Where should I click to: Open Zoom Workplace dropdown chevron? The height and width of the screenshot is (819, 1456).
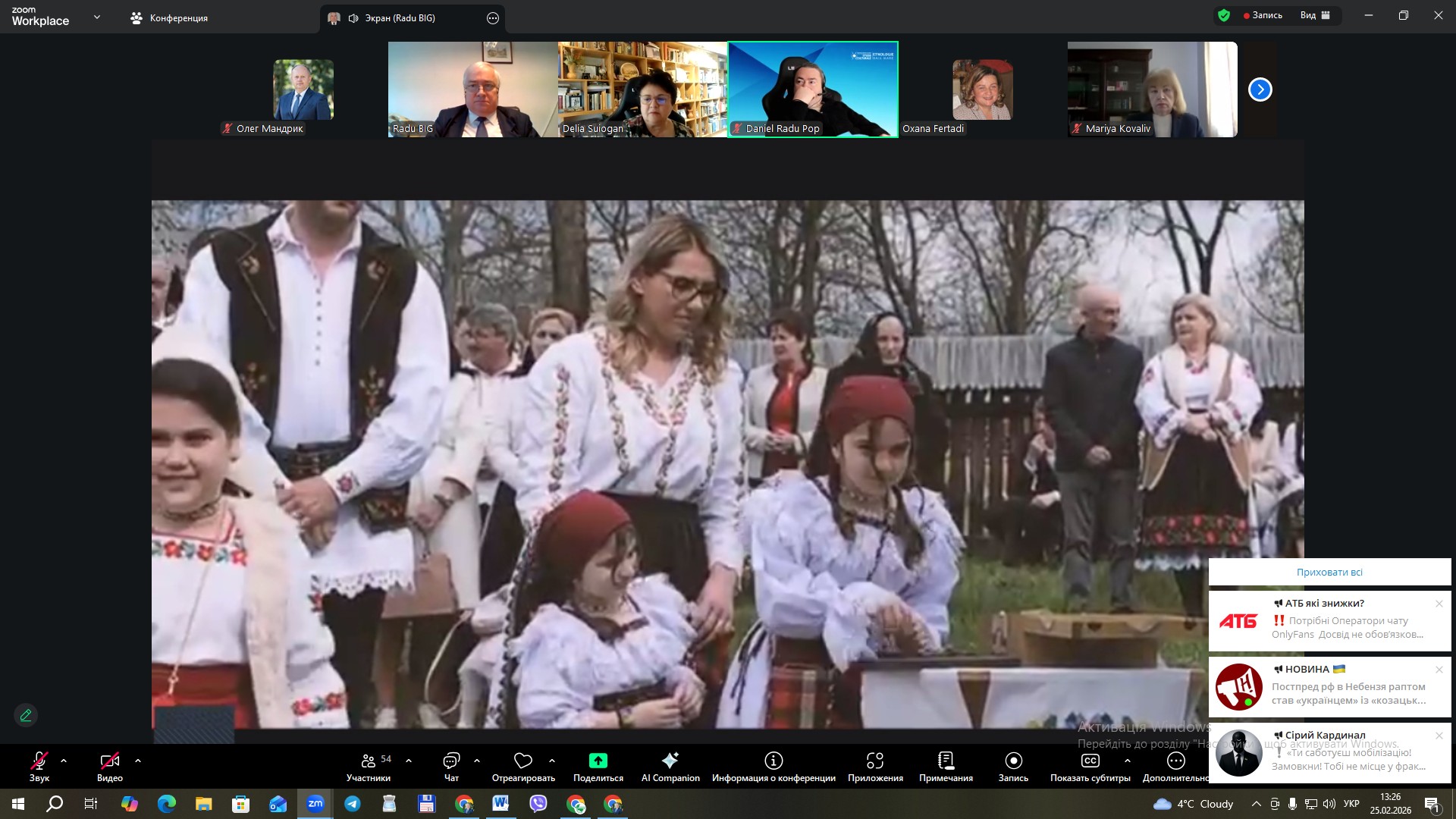click(96, 17)
